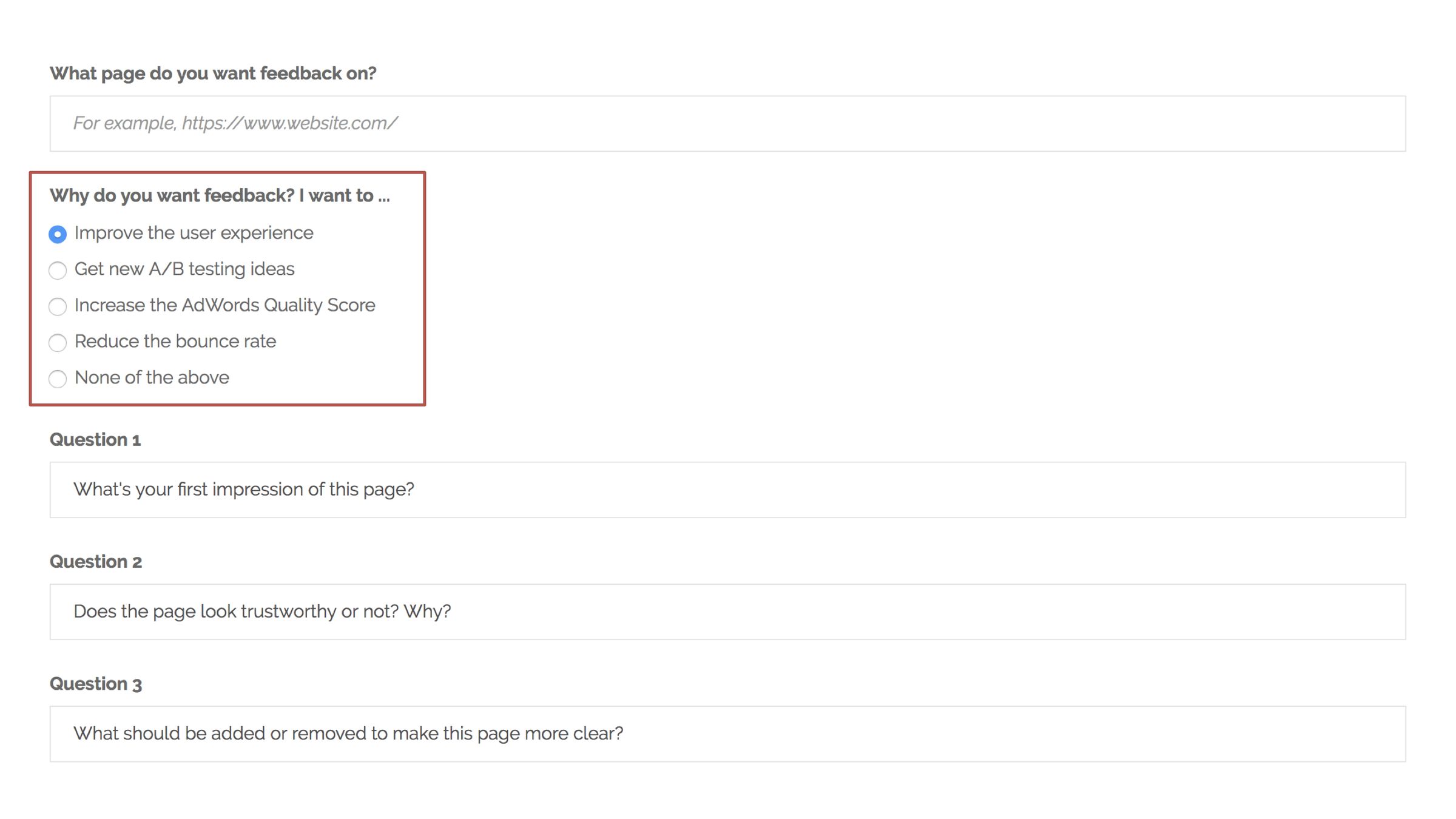Pick the 'Reduce the bounce rate' option
This screenshot has height=819, width=1456.
click(58, 342)
